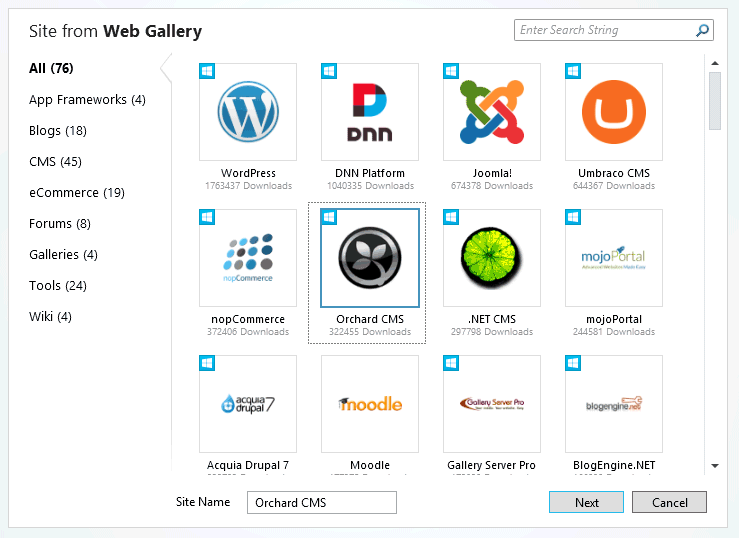Click the scrollbar down arrow
Screen dimensions: 739x538
point(715,465)
